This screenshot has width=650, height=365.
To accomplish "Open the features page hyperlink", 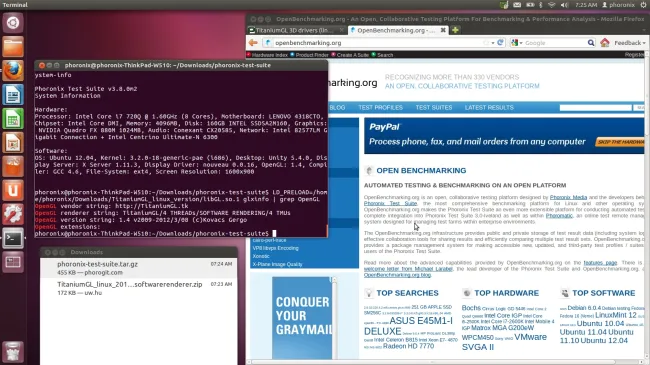I will click(x=600, y=263).
